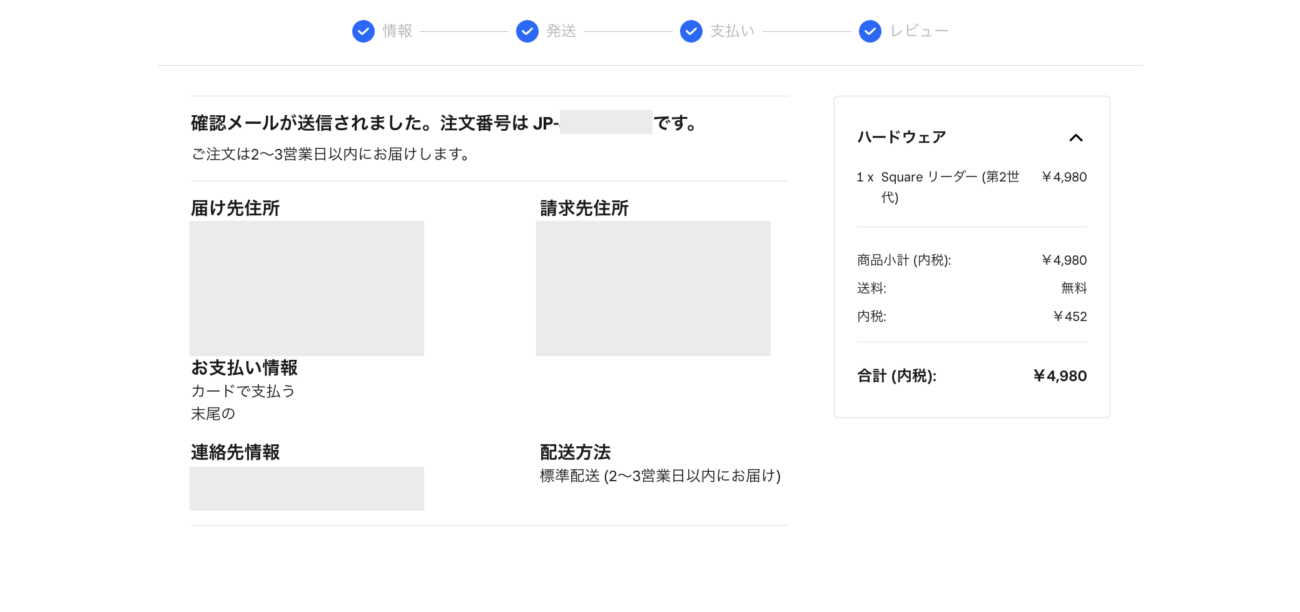The width and height of the screenshot is (1300, 612).
Task: Click the 内税 label above the total
Action: (x=871, y=316)
